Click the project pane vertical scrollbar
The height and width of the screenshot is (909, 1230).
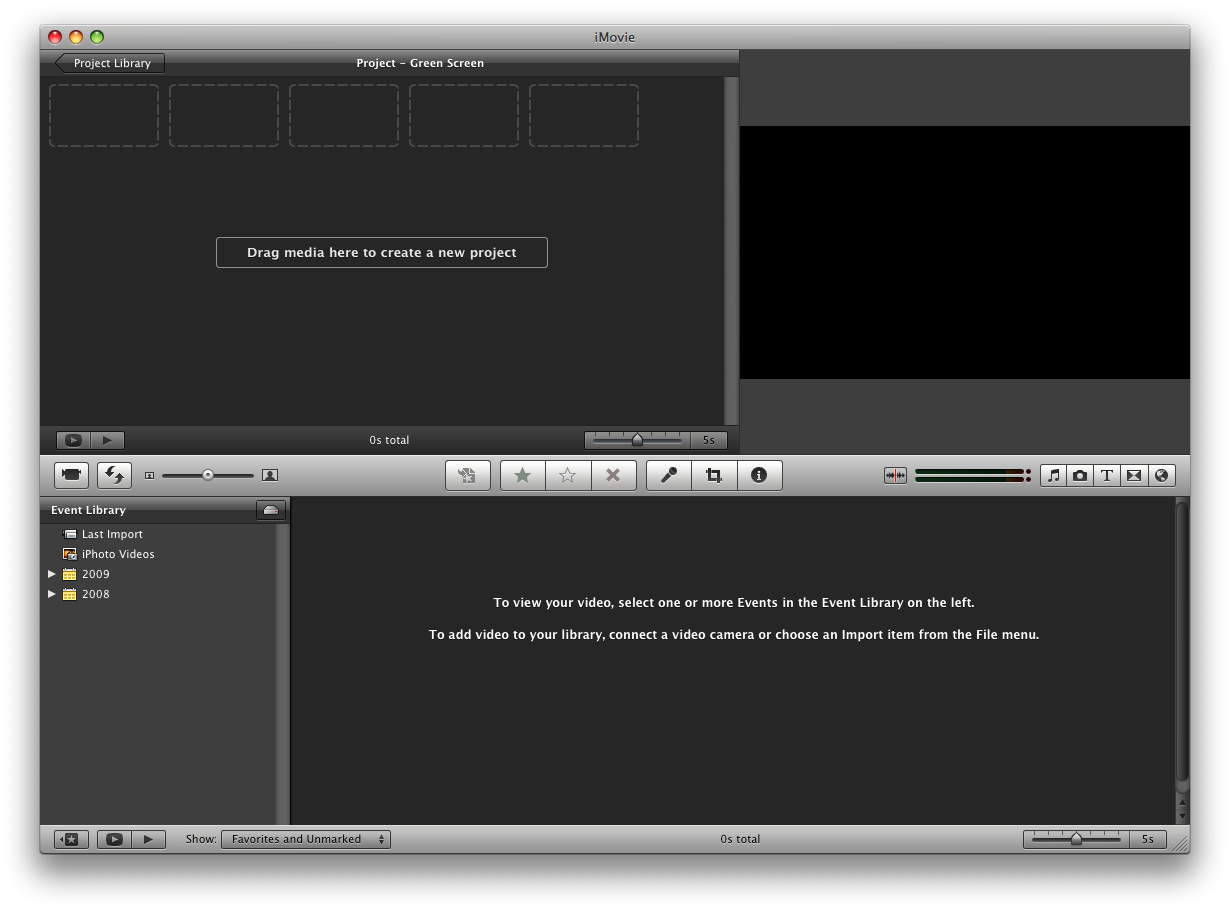tap(731, 251)
